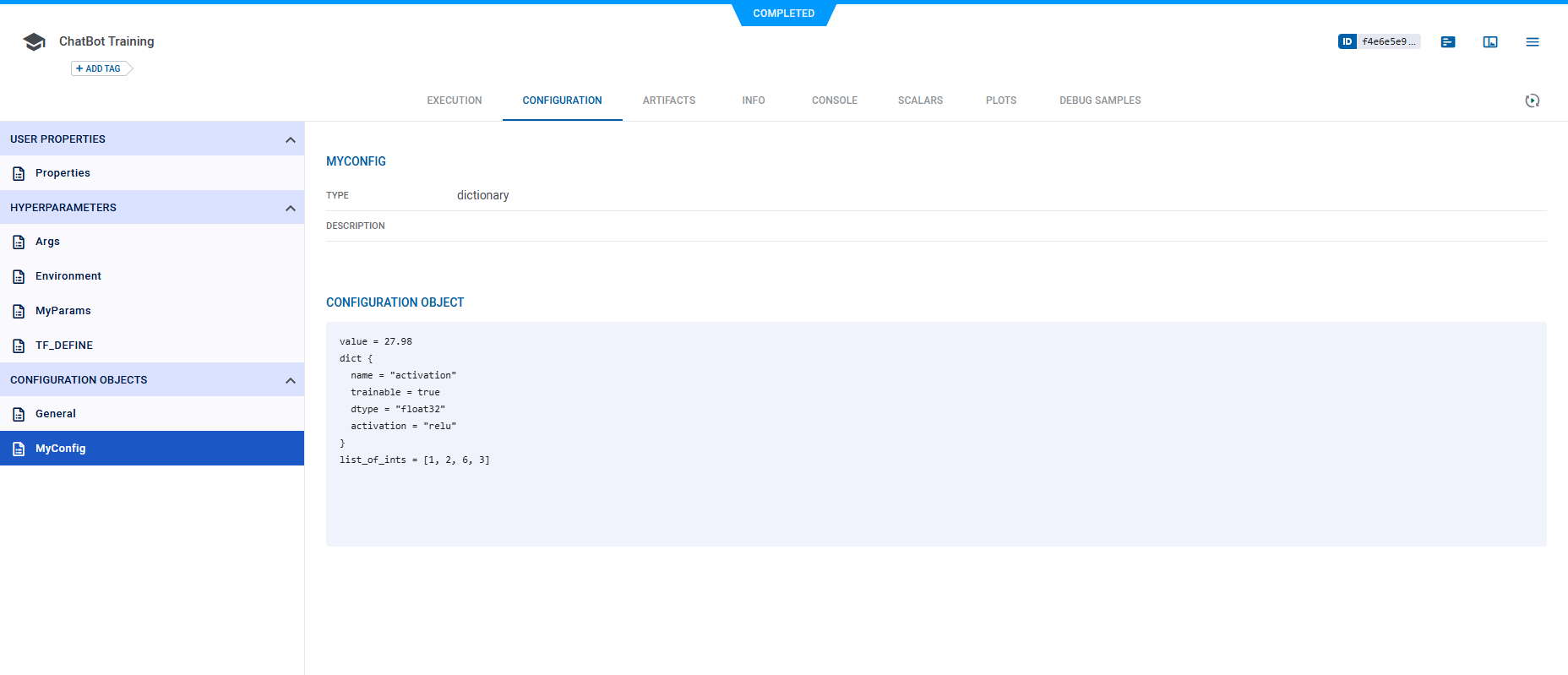Open the description panel icon

[1447, 42]
